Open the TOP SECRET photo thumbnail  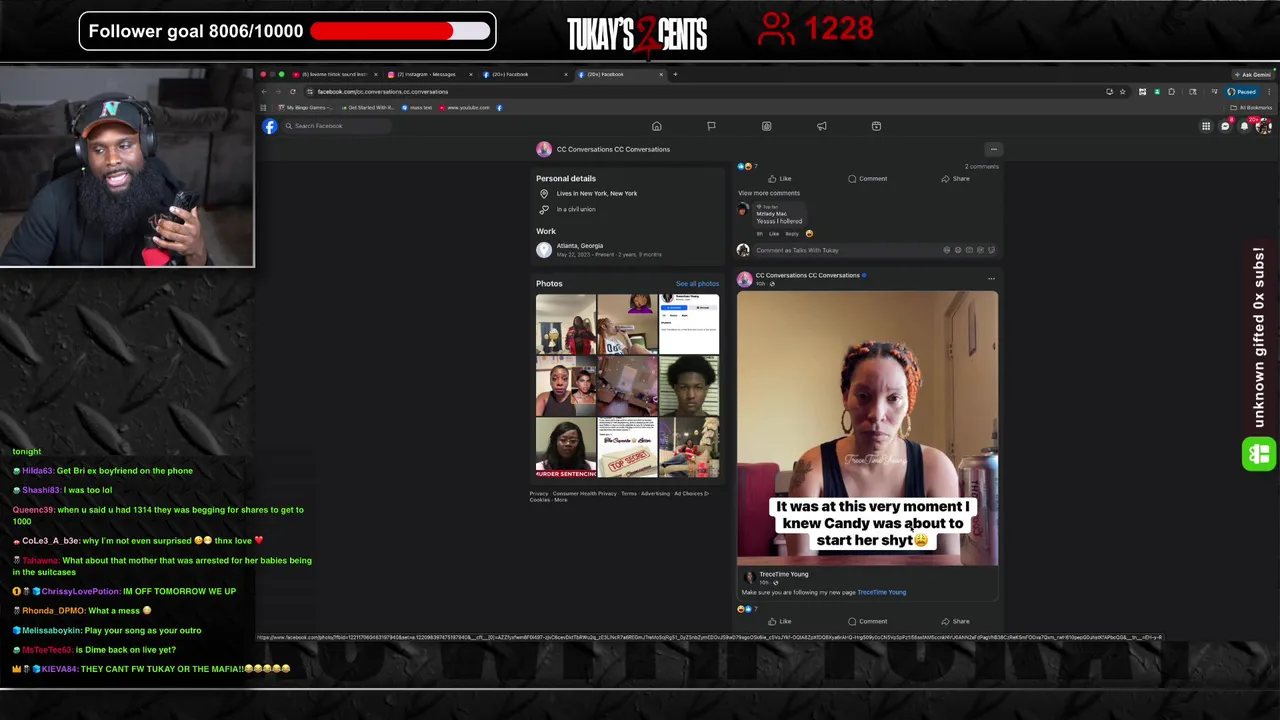[x=627, y=447]
